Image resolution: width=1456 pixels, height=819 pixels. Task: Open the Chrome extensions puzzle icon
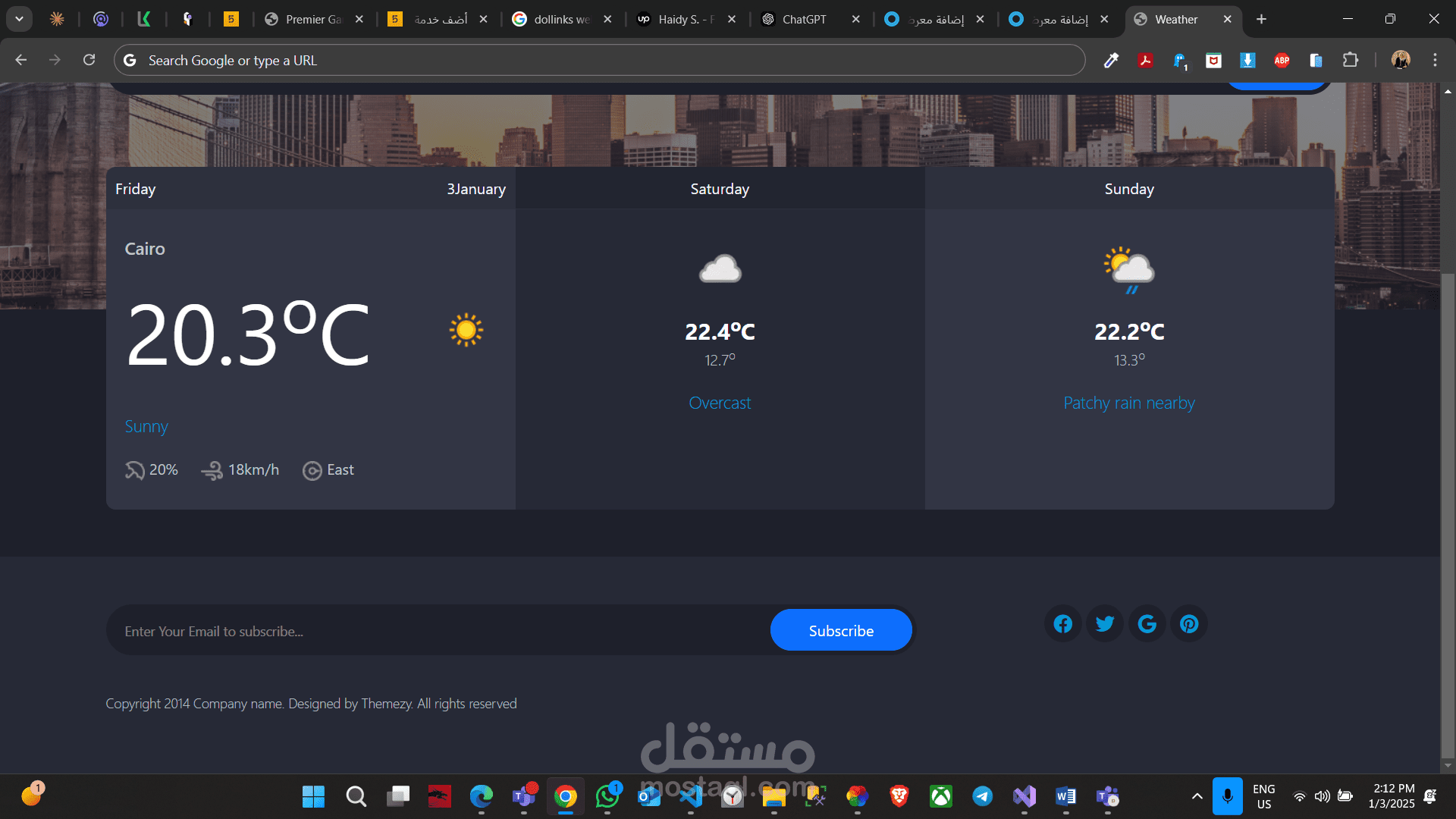tap(1350, 60)
